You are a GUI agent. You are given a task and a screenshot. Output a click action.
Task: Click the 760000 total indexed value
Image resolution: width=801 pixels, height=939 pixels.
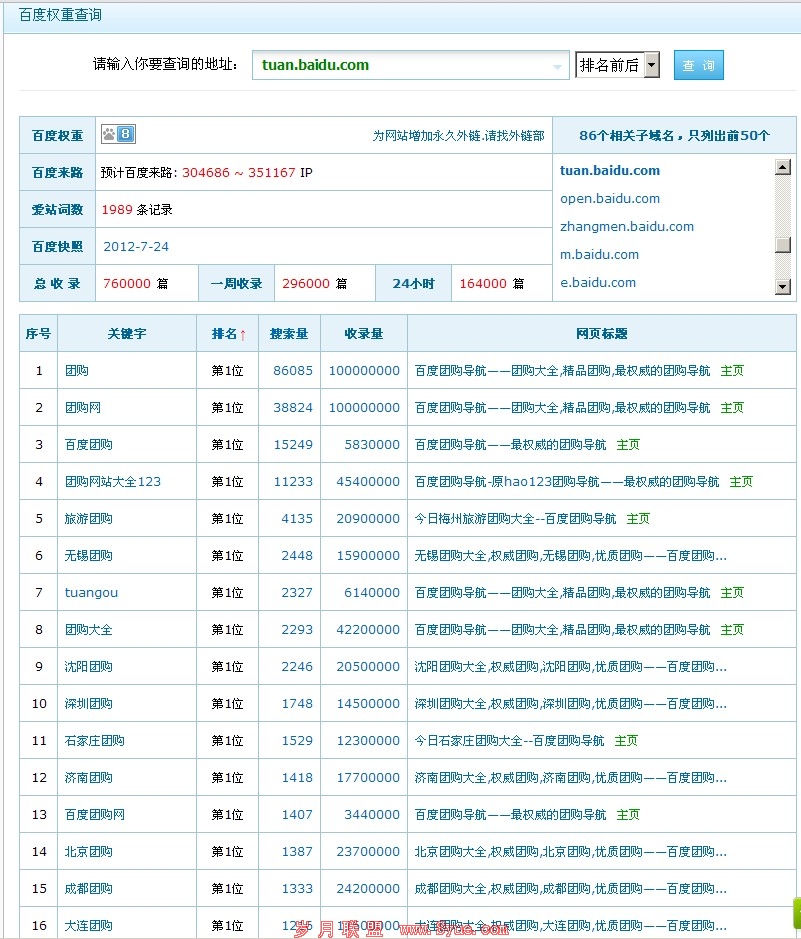pos(127,283)
